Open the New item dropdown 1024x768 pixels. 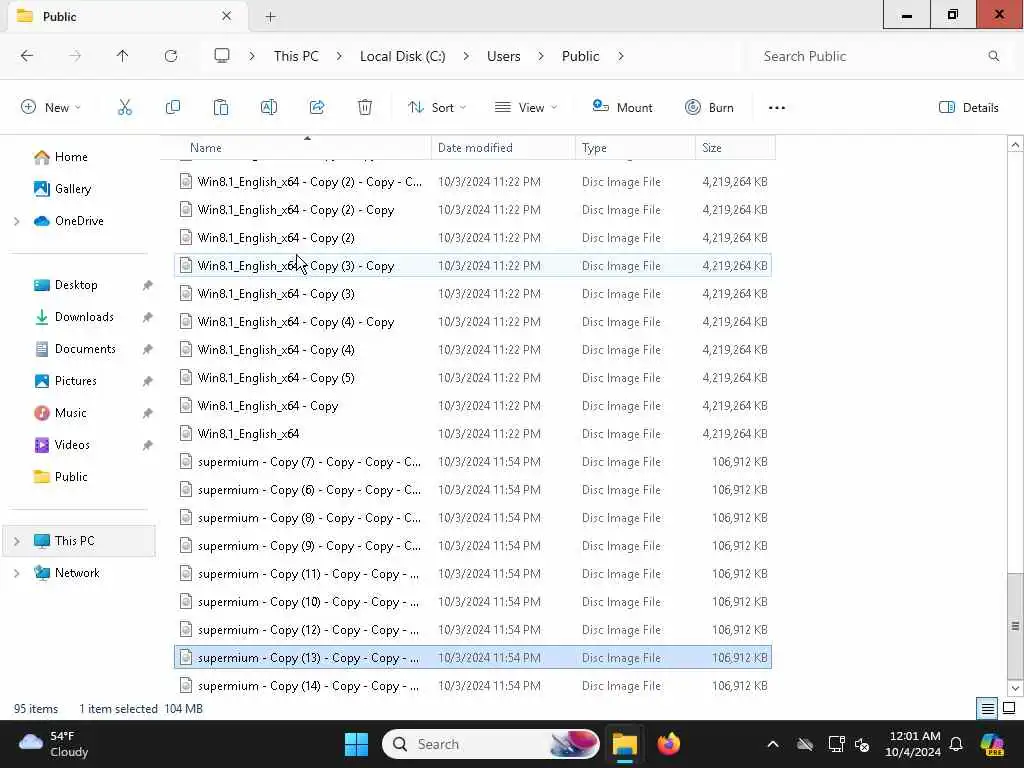[x=51, y=108]
